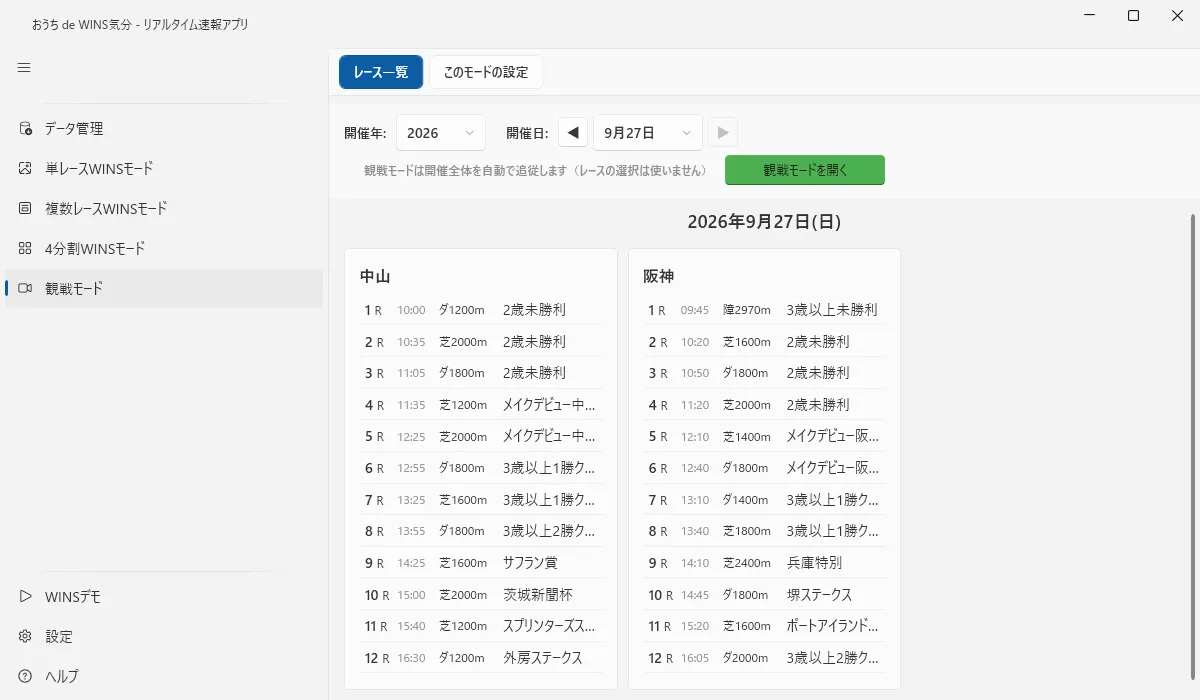Select 阪神 9R 兵庫特別 row

click(x=765, y=563)
